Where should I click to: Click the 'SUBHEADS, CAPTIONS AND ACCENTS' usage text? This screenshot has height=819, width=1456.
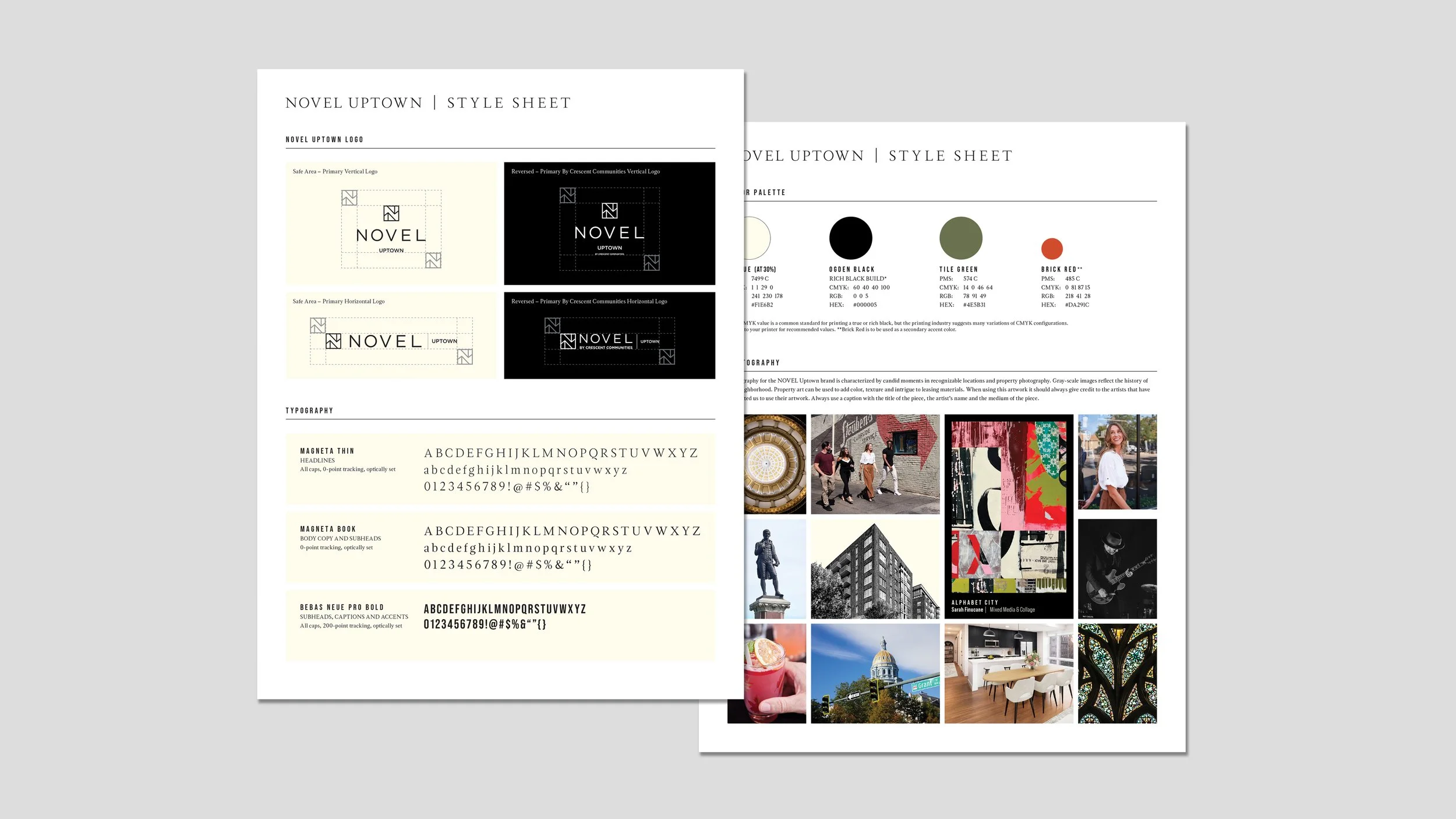tap(354, 617)
